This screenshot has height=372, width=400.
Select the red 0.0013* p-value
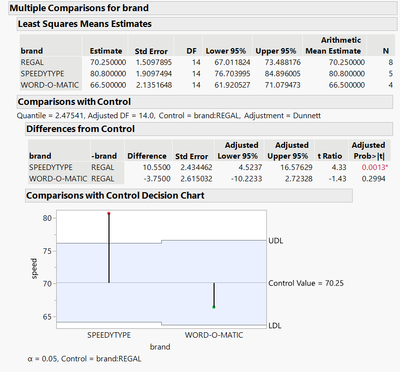(x=375, y=167)
